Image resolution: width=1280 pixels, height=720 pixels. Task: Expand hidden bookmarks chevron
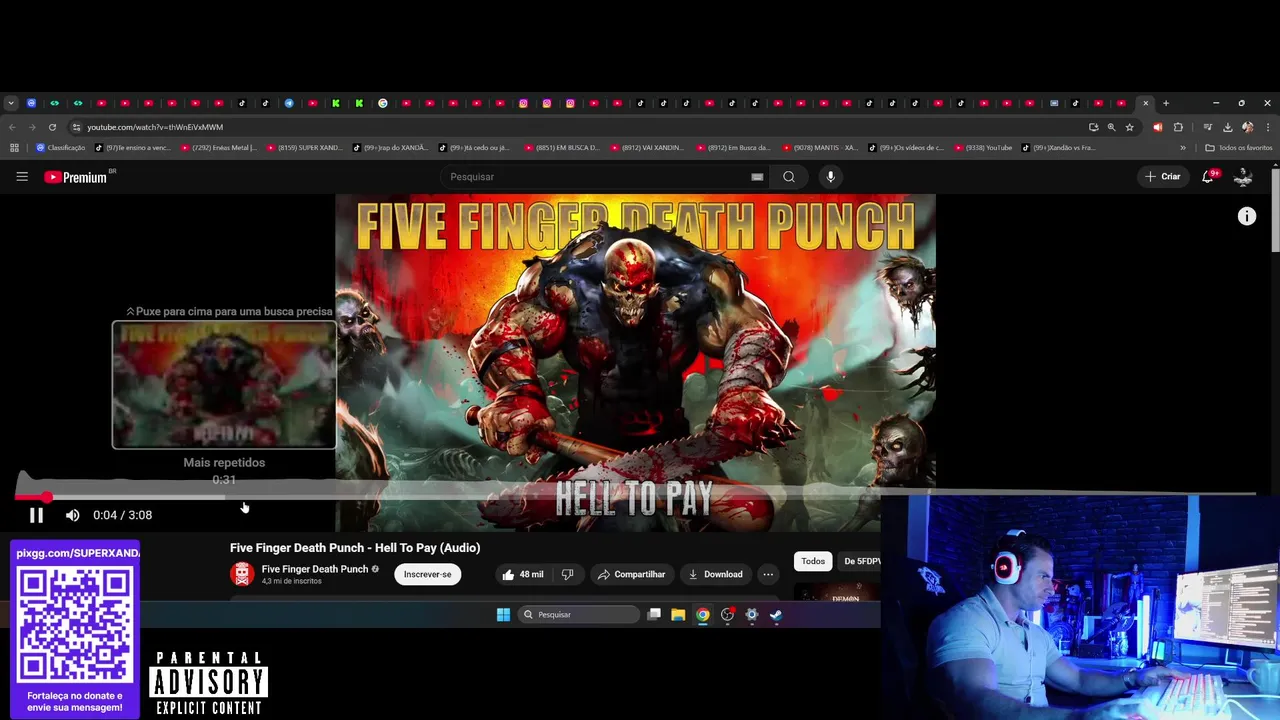point(1183,148)
